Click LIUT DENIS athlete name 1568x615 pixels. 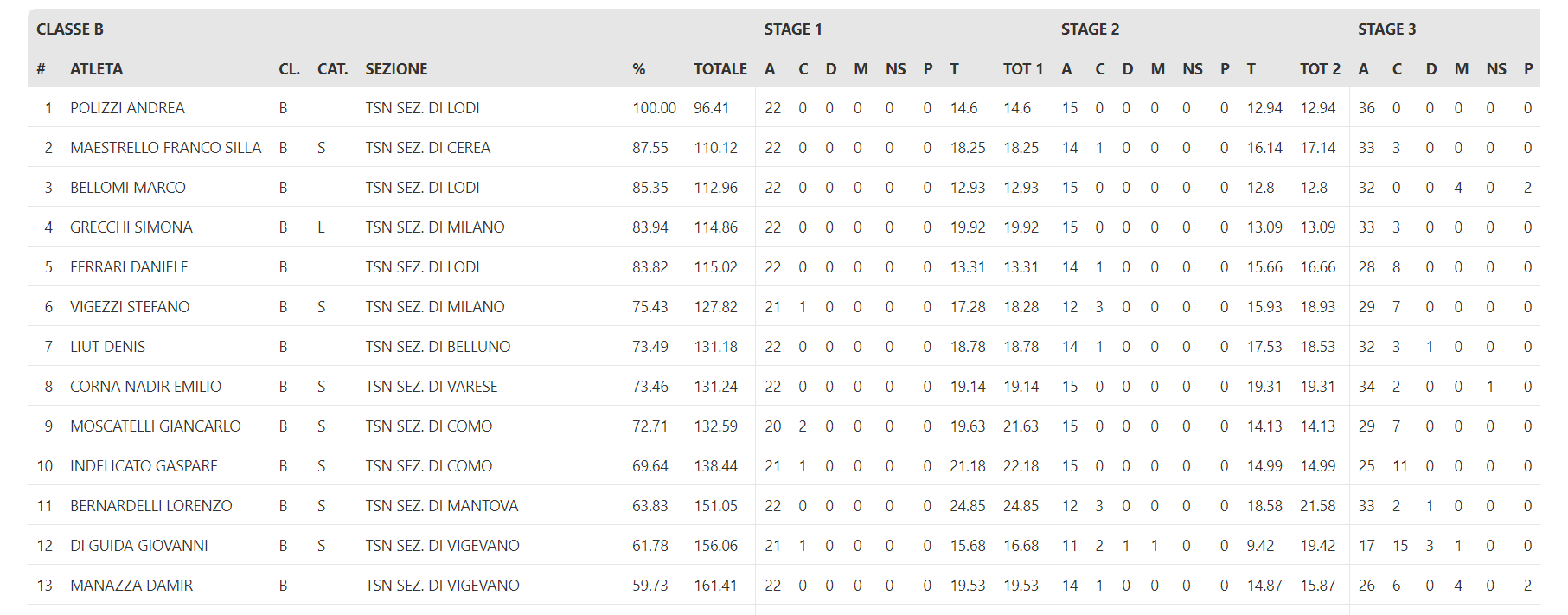[107, 347]
